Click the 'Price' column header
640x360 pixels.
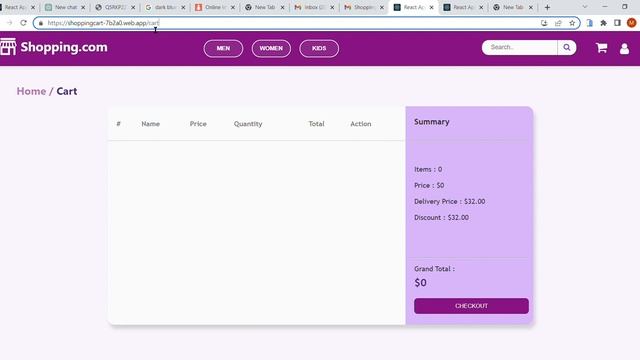point(198,124)
